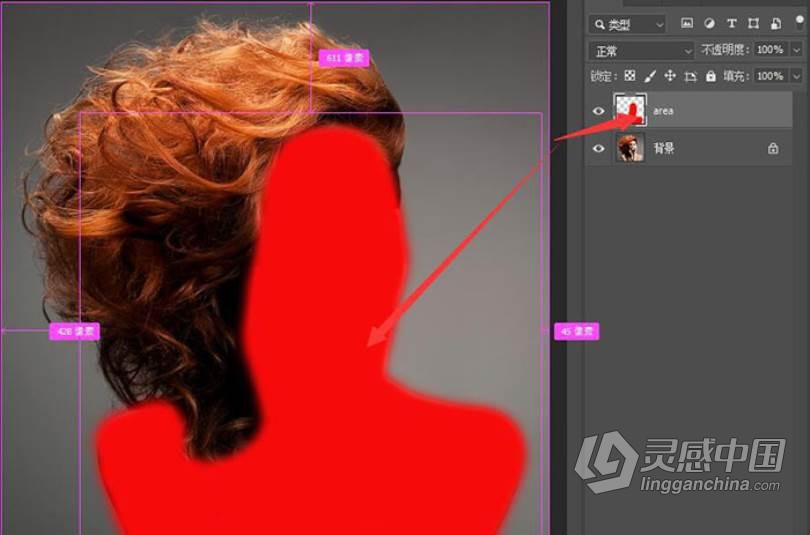This screenshot has height=535, width=810.
Task: Expand the 填充 fill slider arrow
Action: coord(796,76)
